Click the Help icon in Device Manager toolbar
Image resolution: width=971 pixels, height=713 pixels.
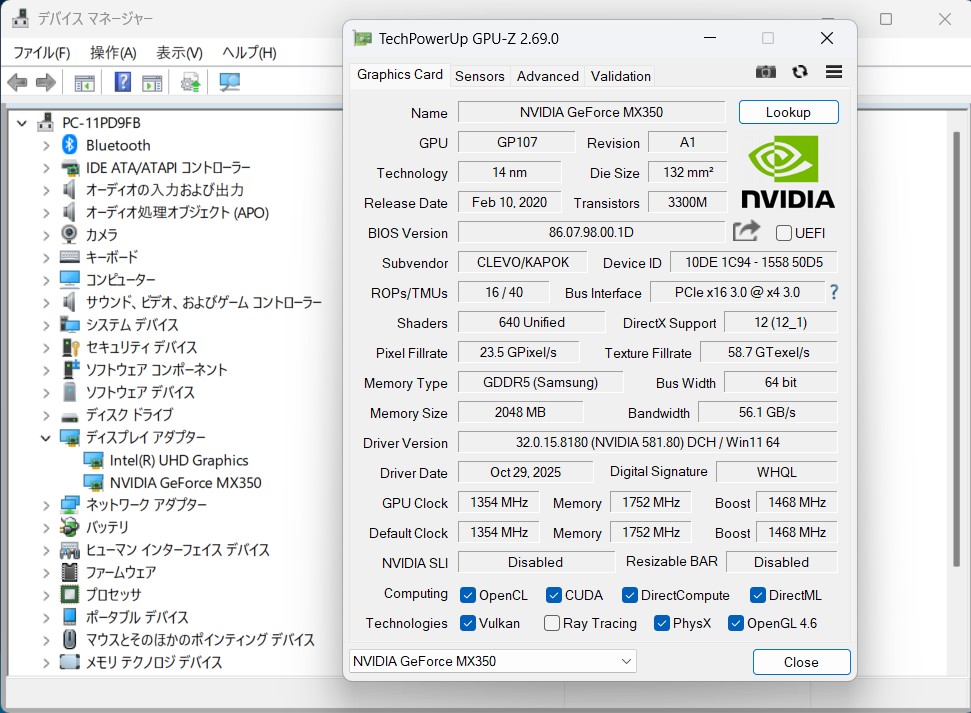(123, 81)
